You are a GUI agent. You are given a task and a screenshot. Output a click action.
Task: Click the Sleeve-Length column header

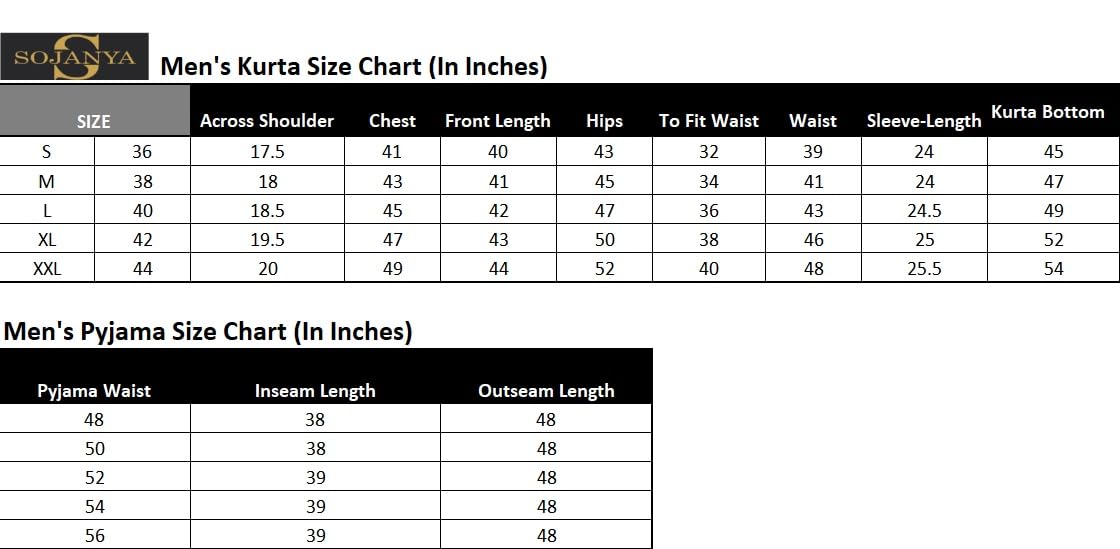(924, 121)
